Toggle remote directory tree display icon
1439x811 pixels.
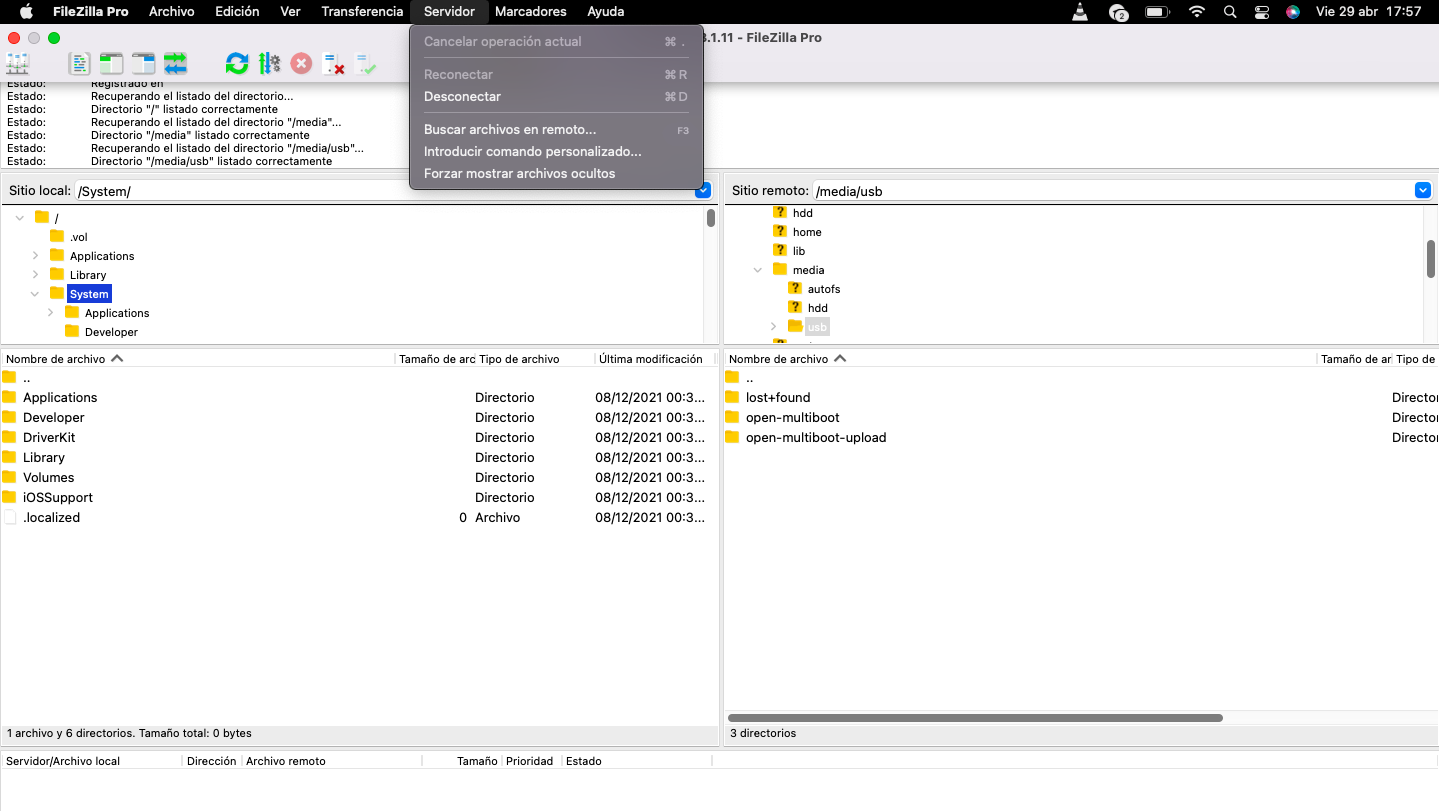click(143, 64)
